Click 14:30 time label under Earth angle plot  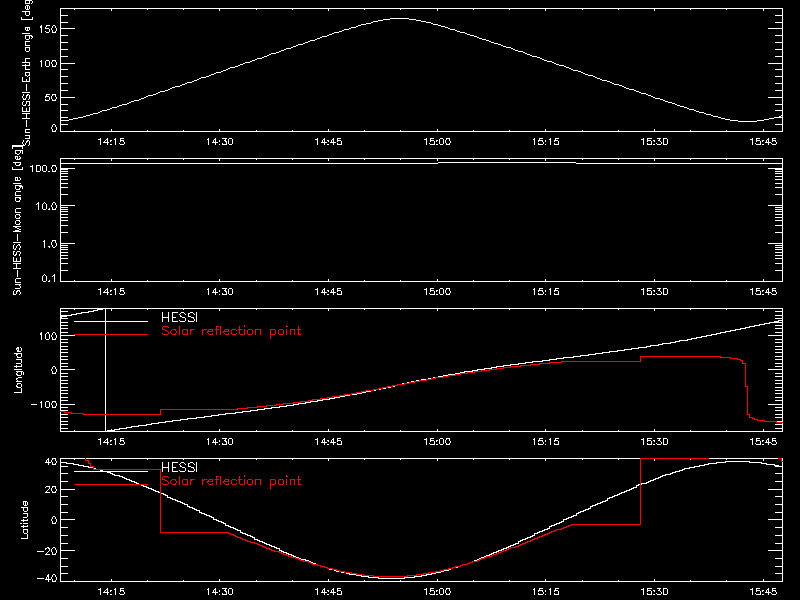pos(220,141)
